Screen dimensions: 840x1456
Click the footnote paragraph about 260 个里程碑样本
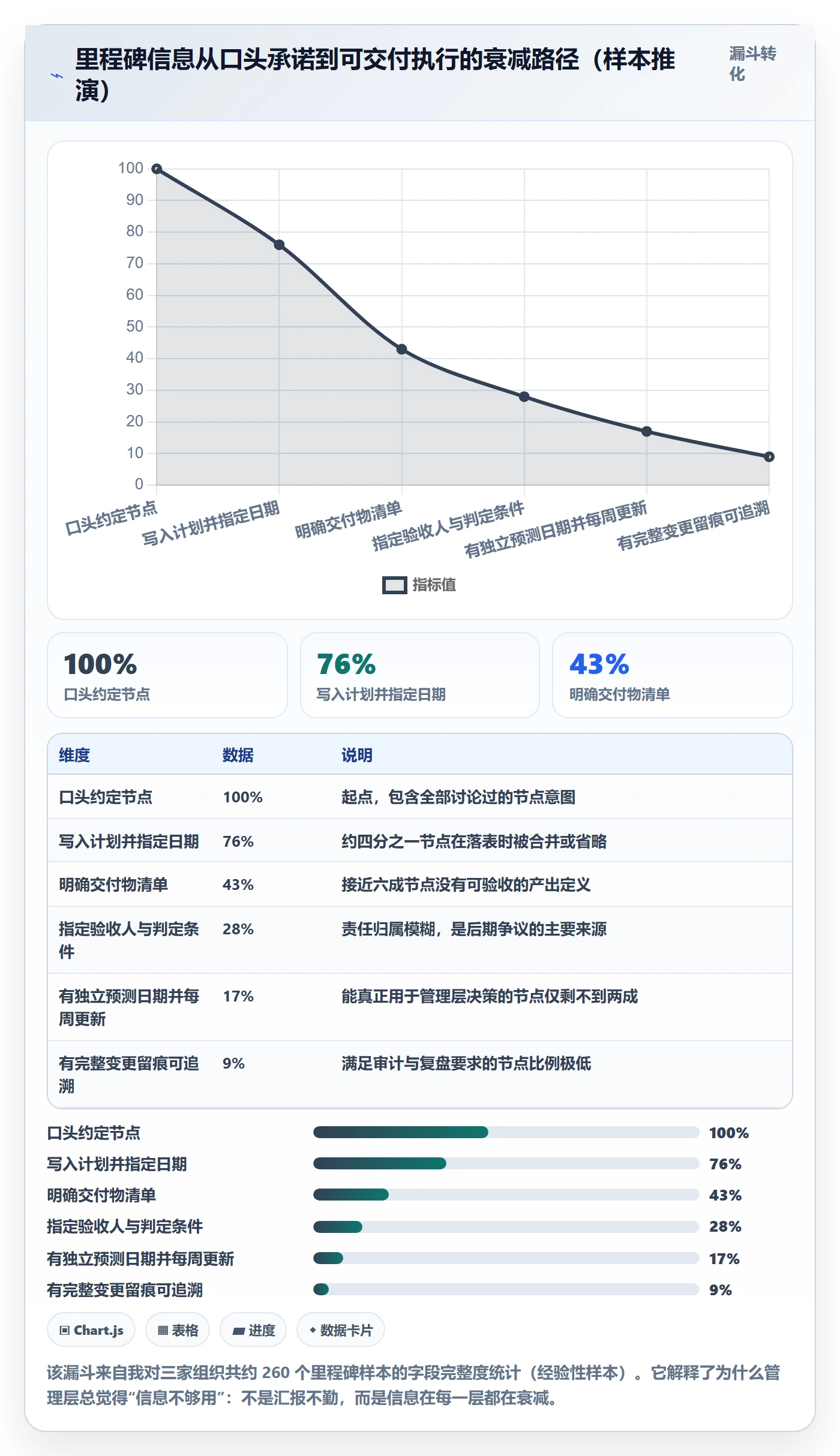(x=414, y=1385)
